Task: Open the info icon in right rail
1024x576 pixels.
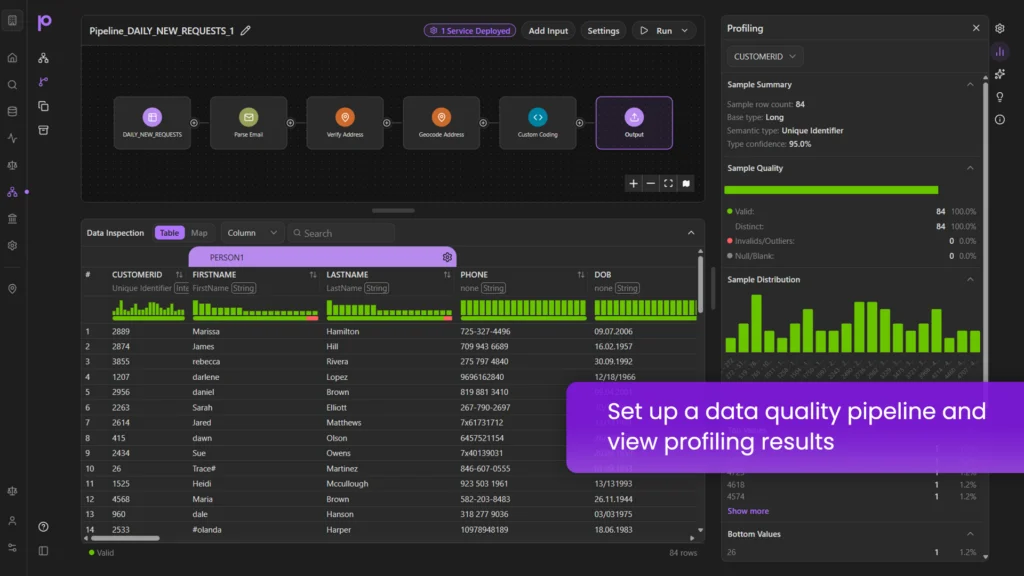Action: click(1000, 120)
